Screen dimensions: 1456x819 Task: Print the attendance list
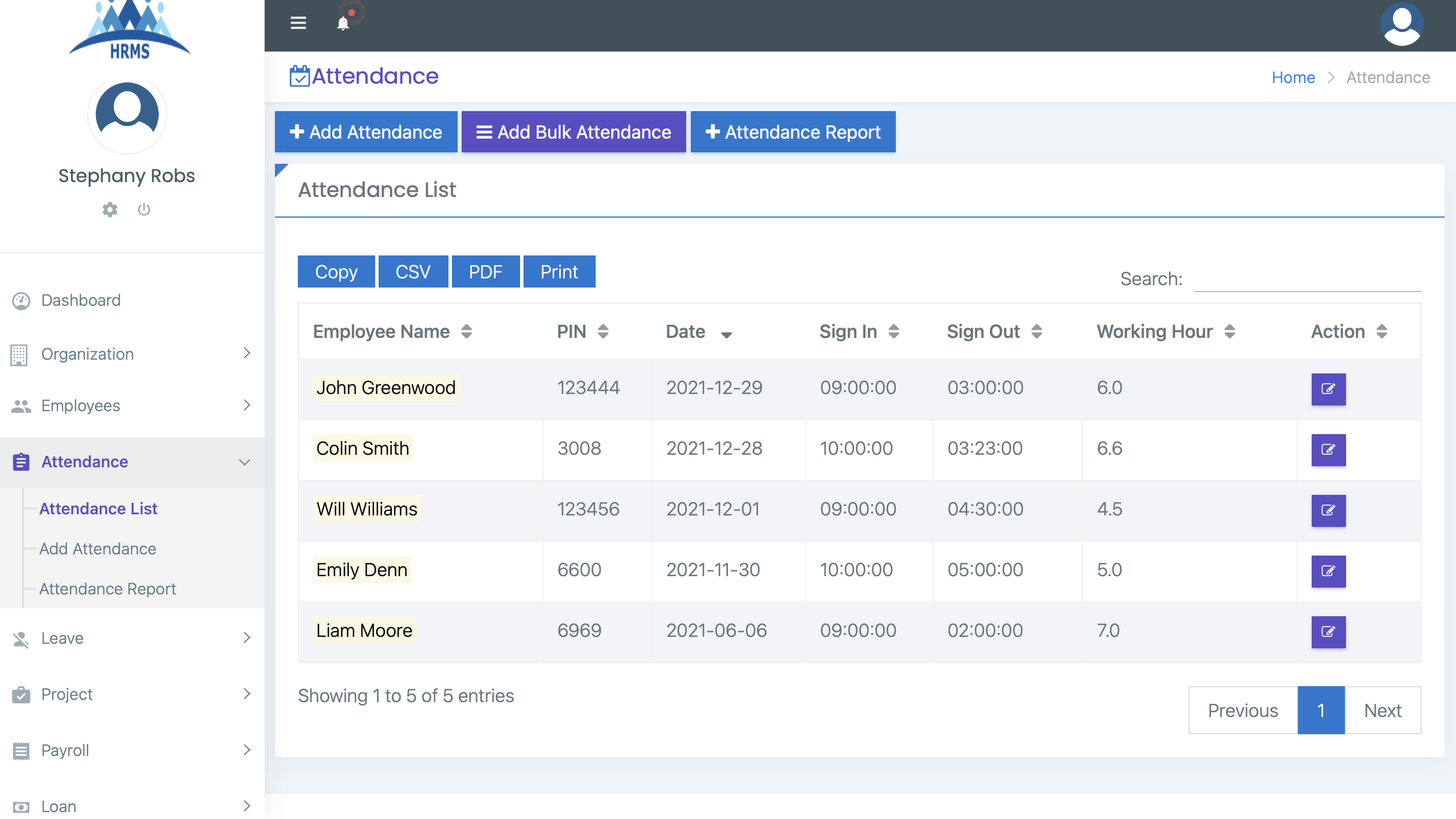coord(559,271)
